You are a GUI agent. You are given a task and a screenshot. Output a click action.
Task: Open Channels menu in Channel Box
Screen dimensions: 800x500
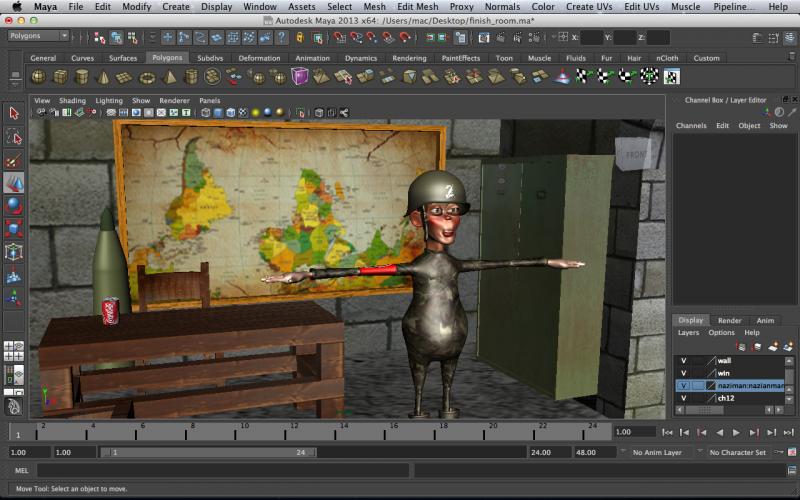click(691, 126)
